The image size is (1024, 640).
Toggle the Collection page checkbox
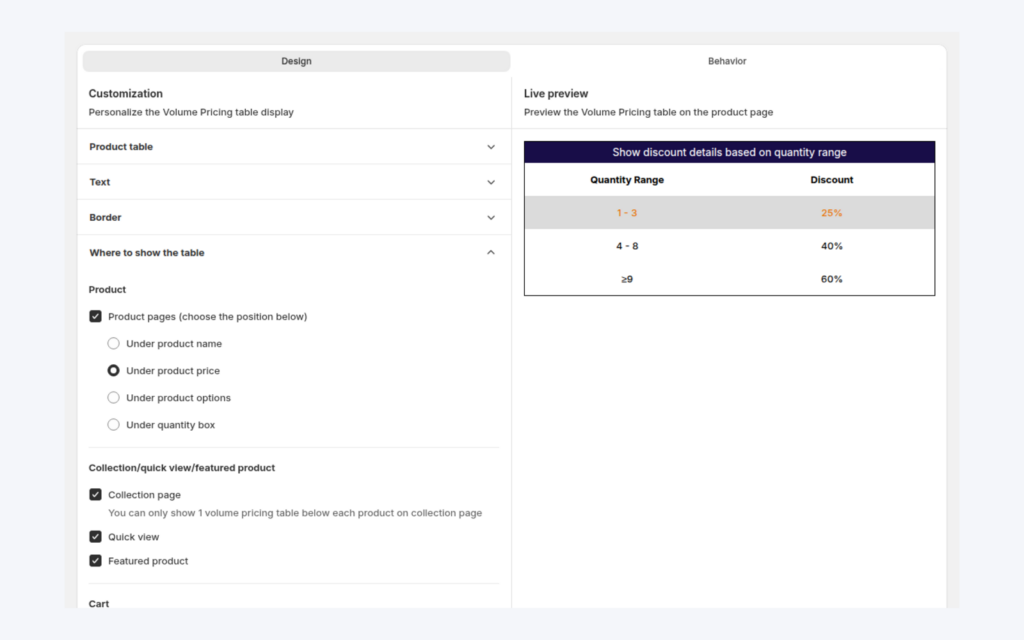(95, 494)
